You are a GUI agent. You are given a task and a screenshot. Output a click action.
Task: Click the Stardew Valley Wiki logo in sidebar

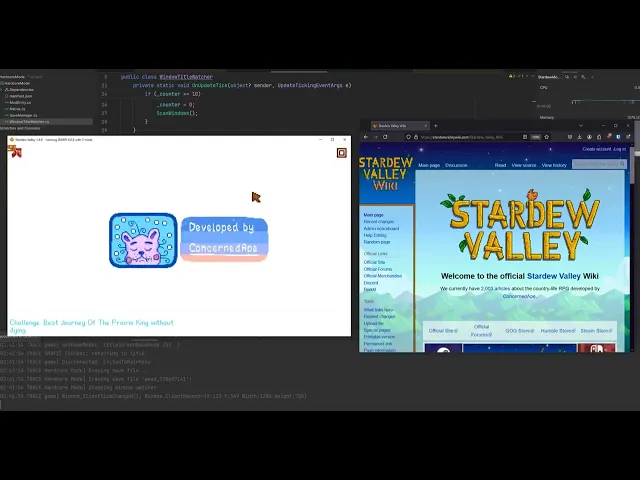click(x=386, y=173)
